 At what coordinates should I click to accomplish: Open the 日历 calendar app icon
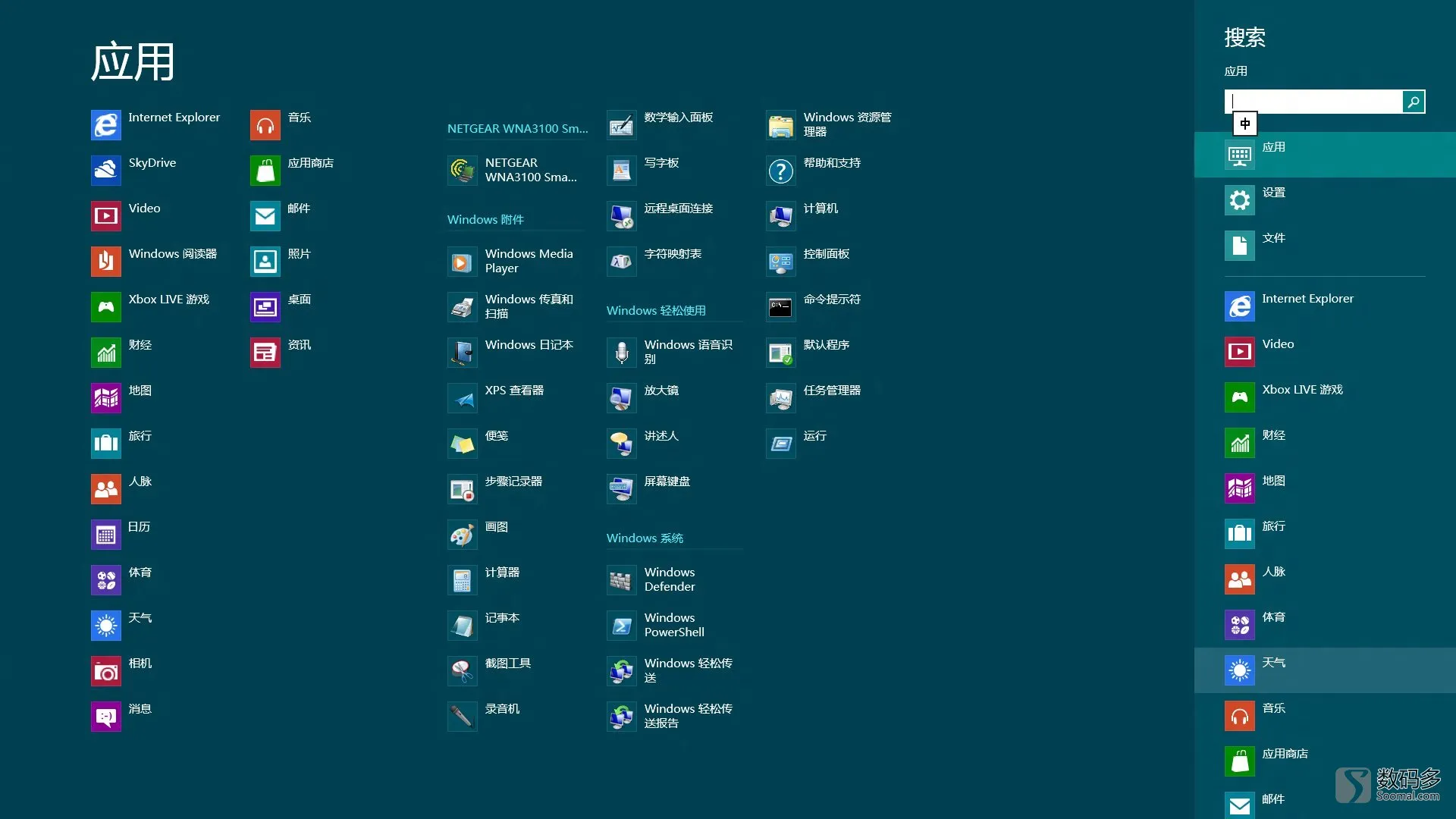[106, 535]
